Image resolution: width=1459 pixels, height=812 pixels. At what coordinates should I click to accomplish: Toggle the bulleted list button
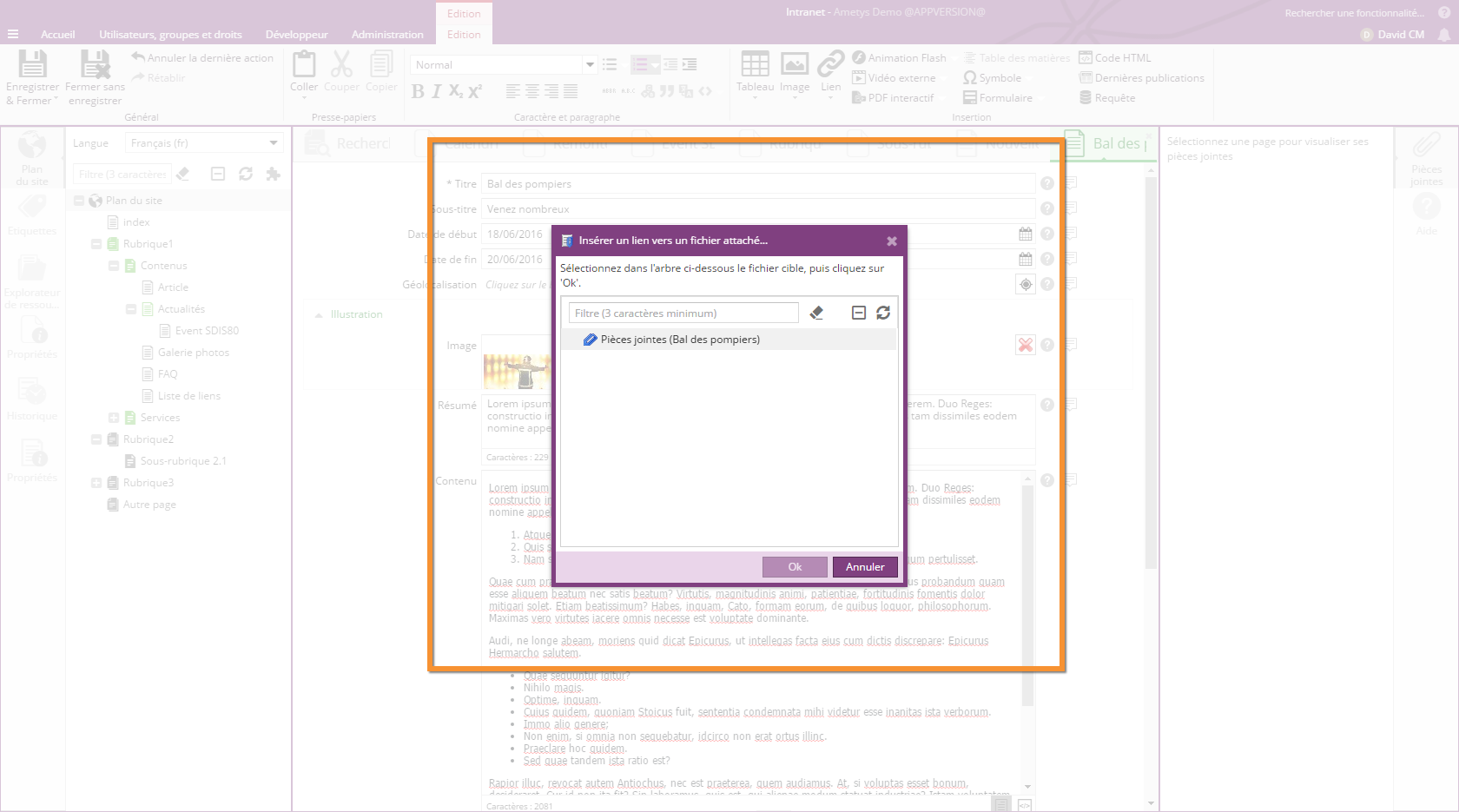tap(610, 64)
